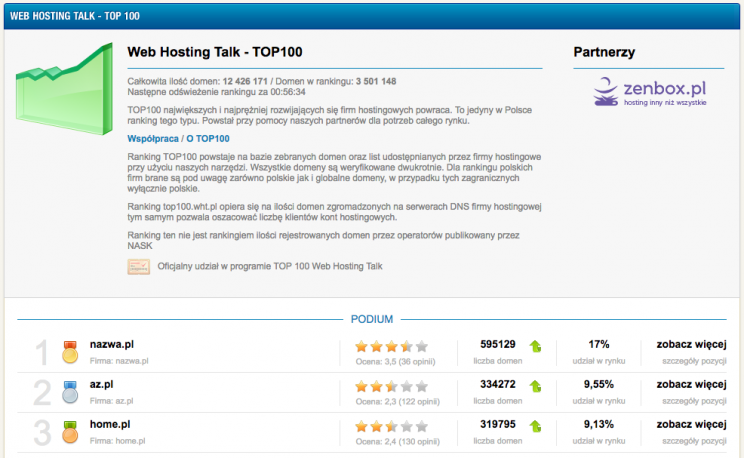Click the silver medal icon for az.pl

point(70,392)
